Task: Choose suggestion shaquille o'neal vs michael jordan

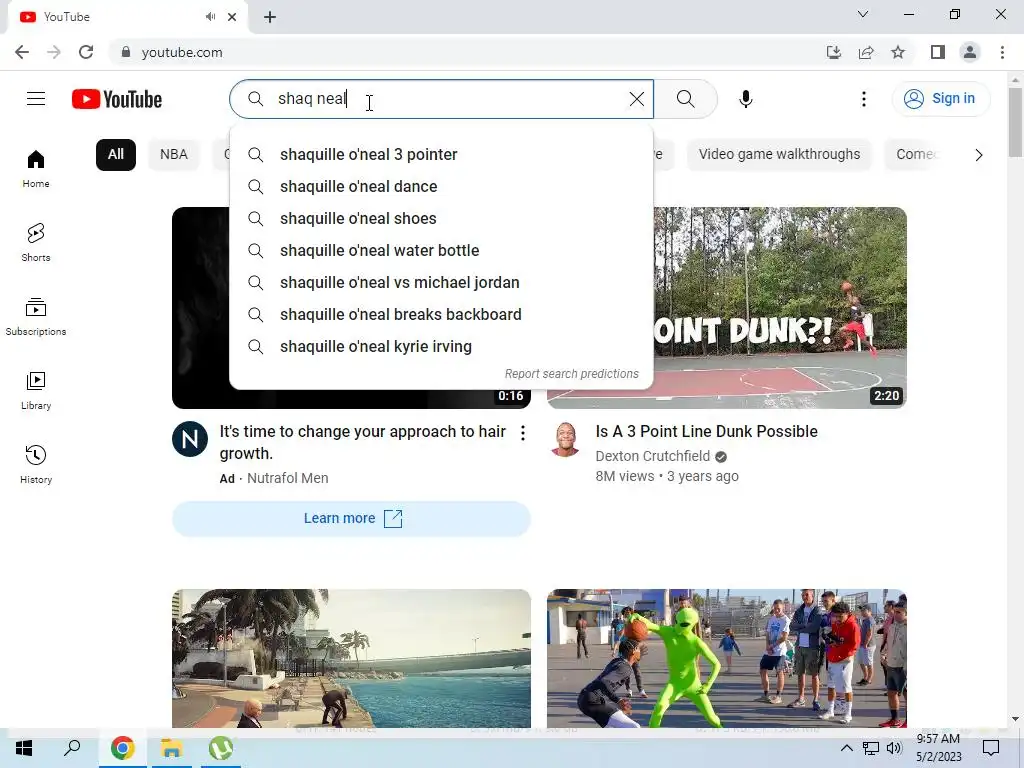Action: 441,283
